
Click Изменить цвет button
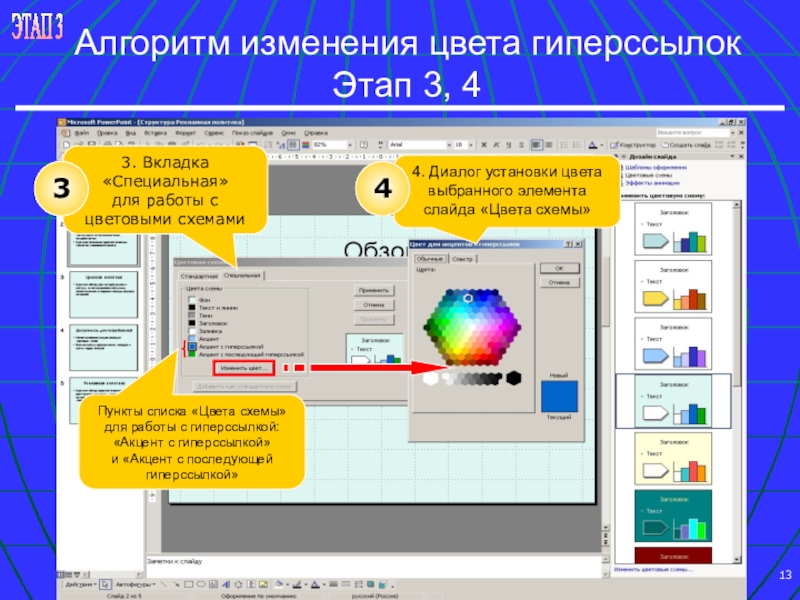click(x=244, y=368)
